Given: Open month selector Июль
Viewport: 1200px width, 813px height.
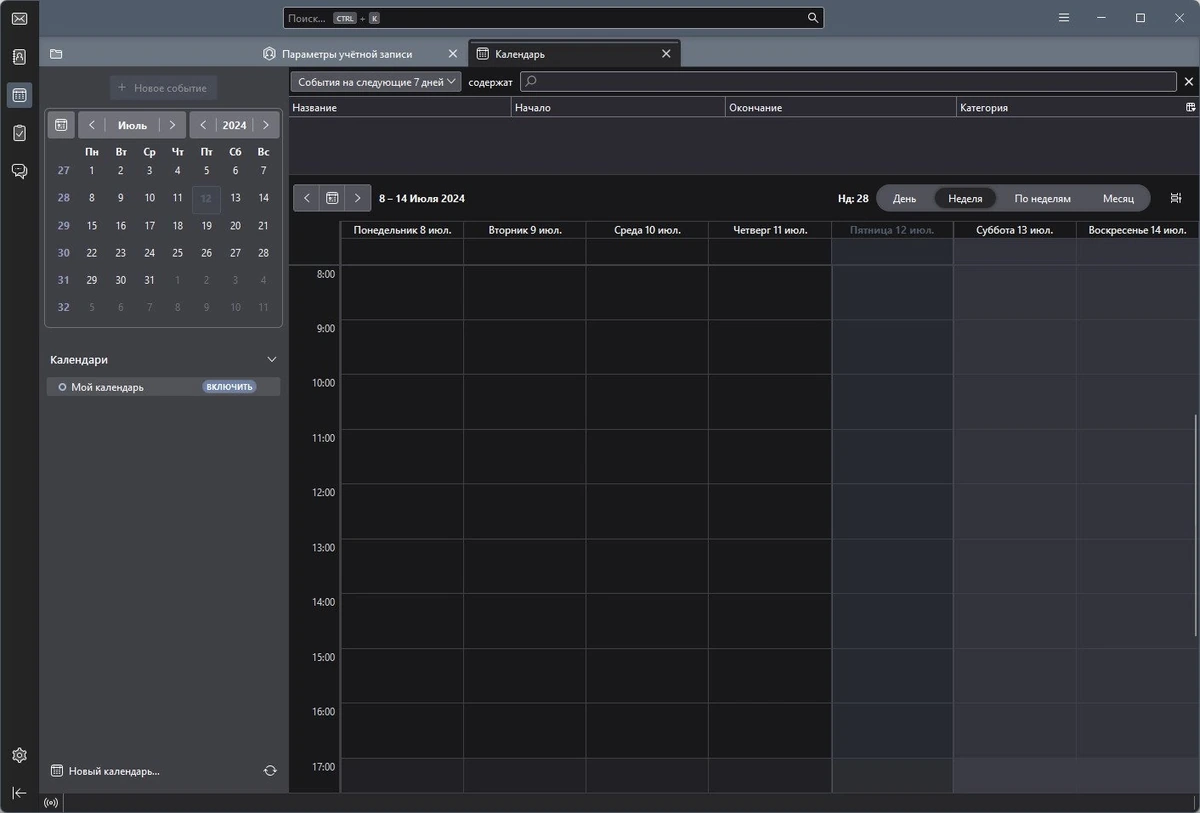Looking at the screenshot, I should coord(132,125).
